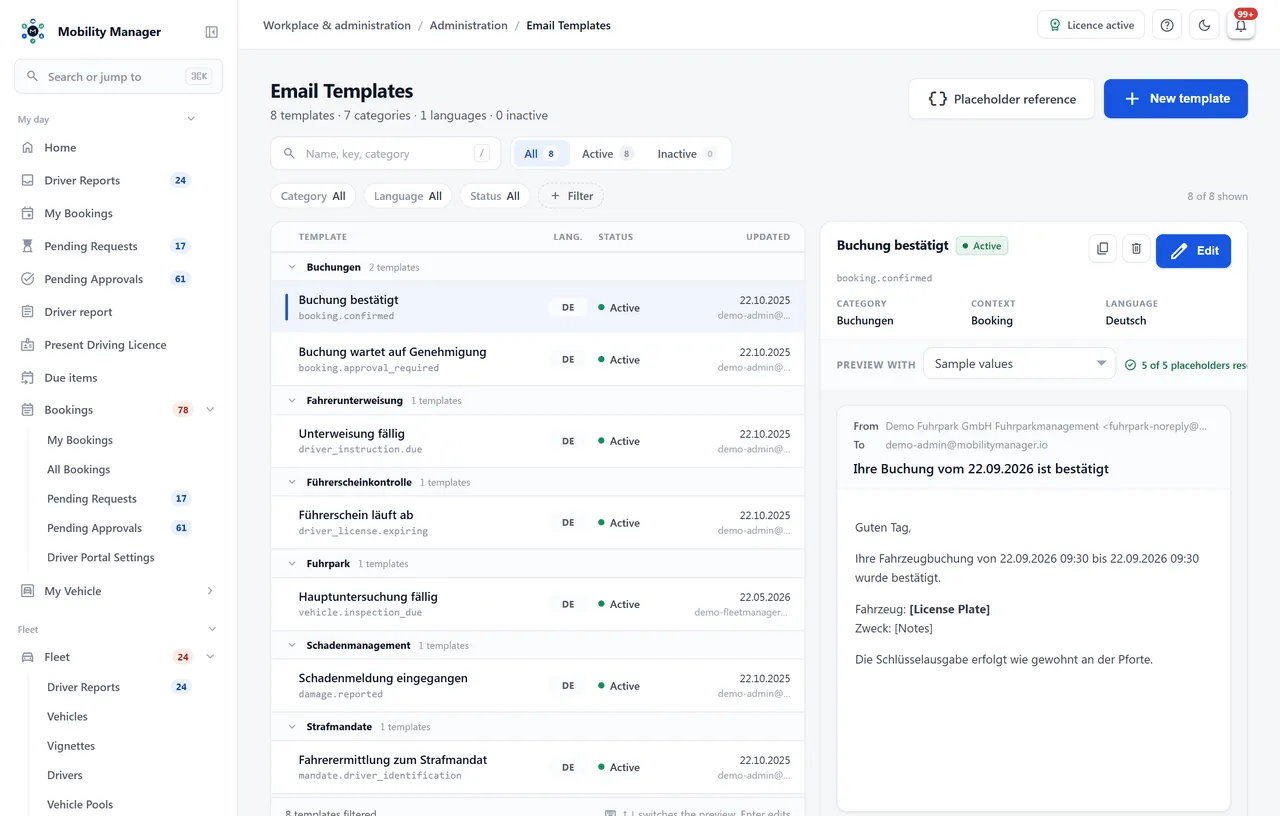Collapse the Fahrerunterweisung group
Screen dimensions: 1280x816
[x=292, y=400]
